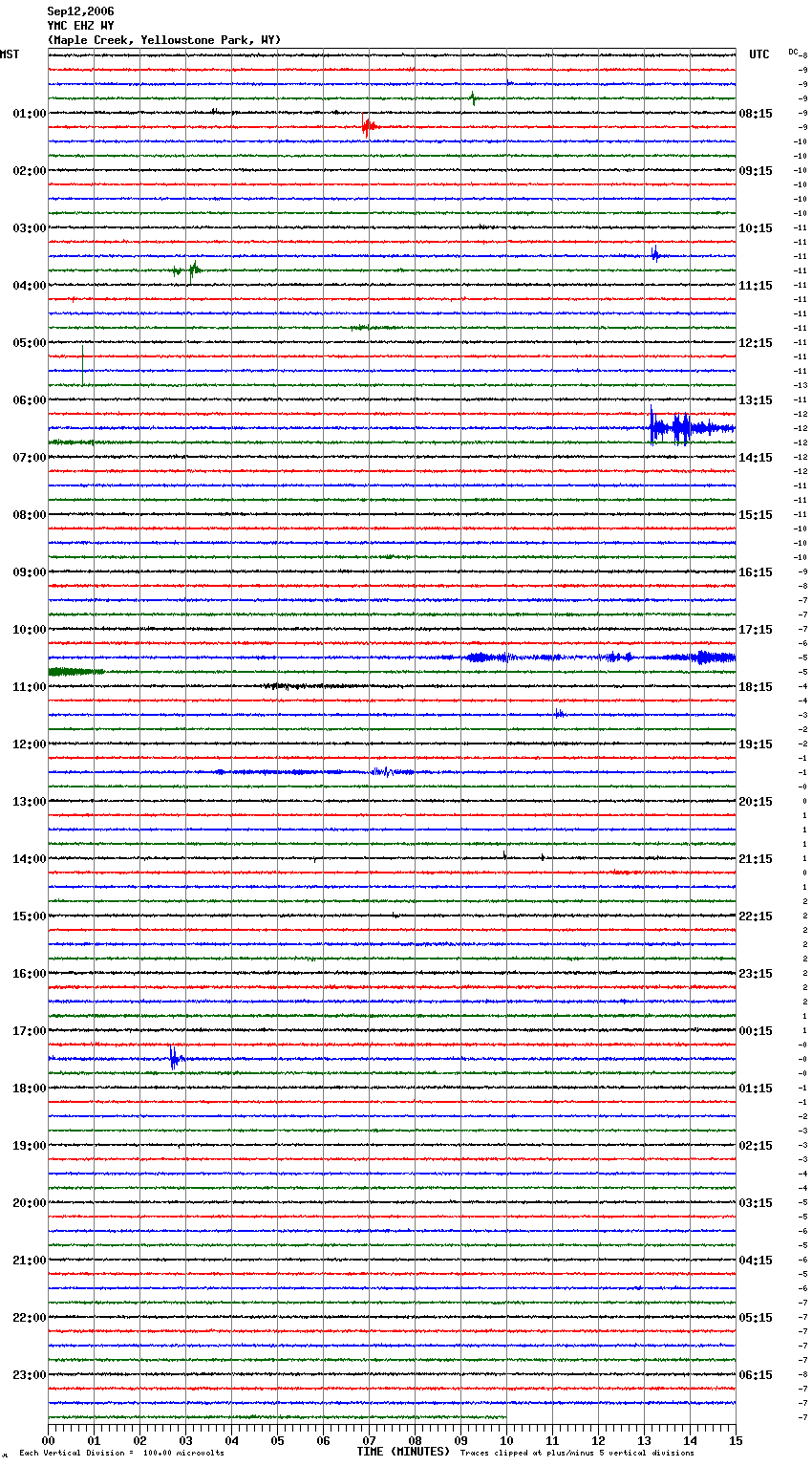Click the MST timezone label

[x=10, y=54]
